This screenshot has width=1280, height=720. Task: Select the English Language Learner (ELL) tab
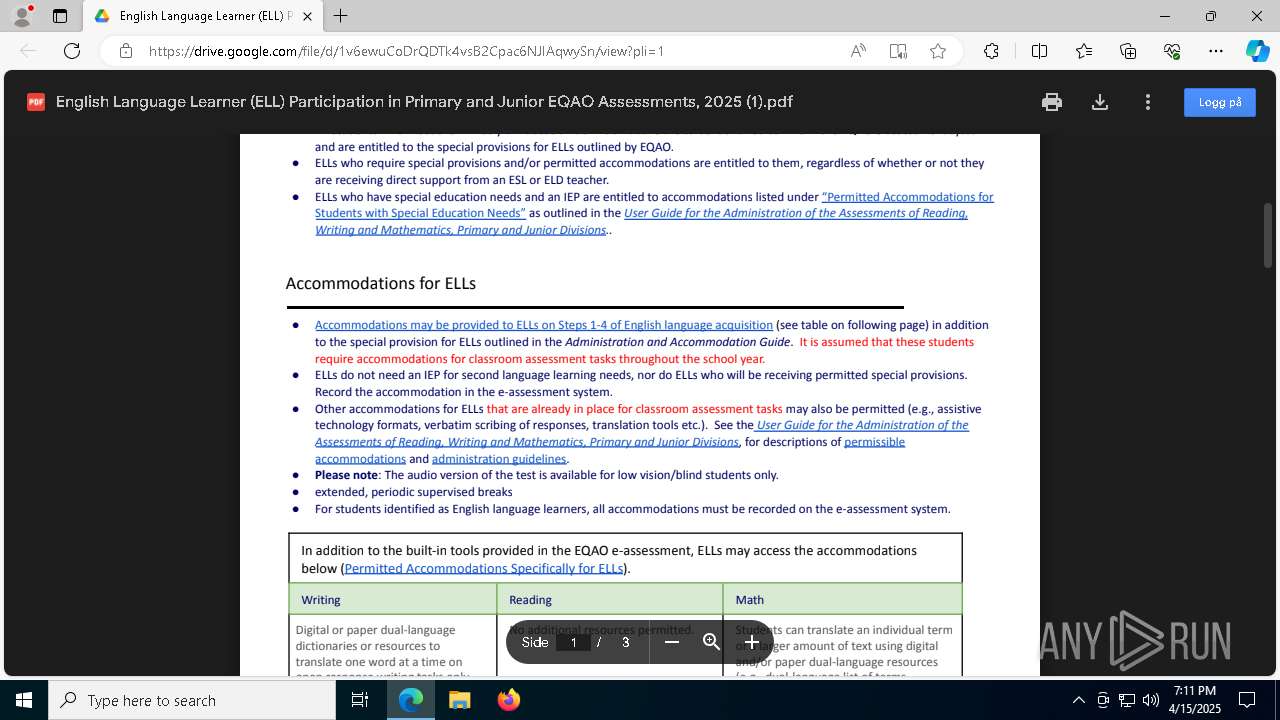203,16
